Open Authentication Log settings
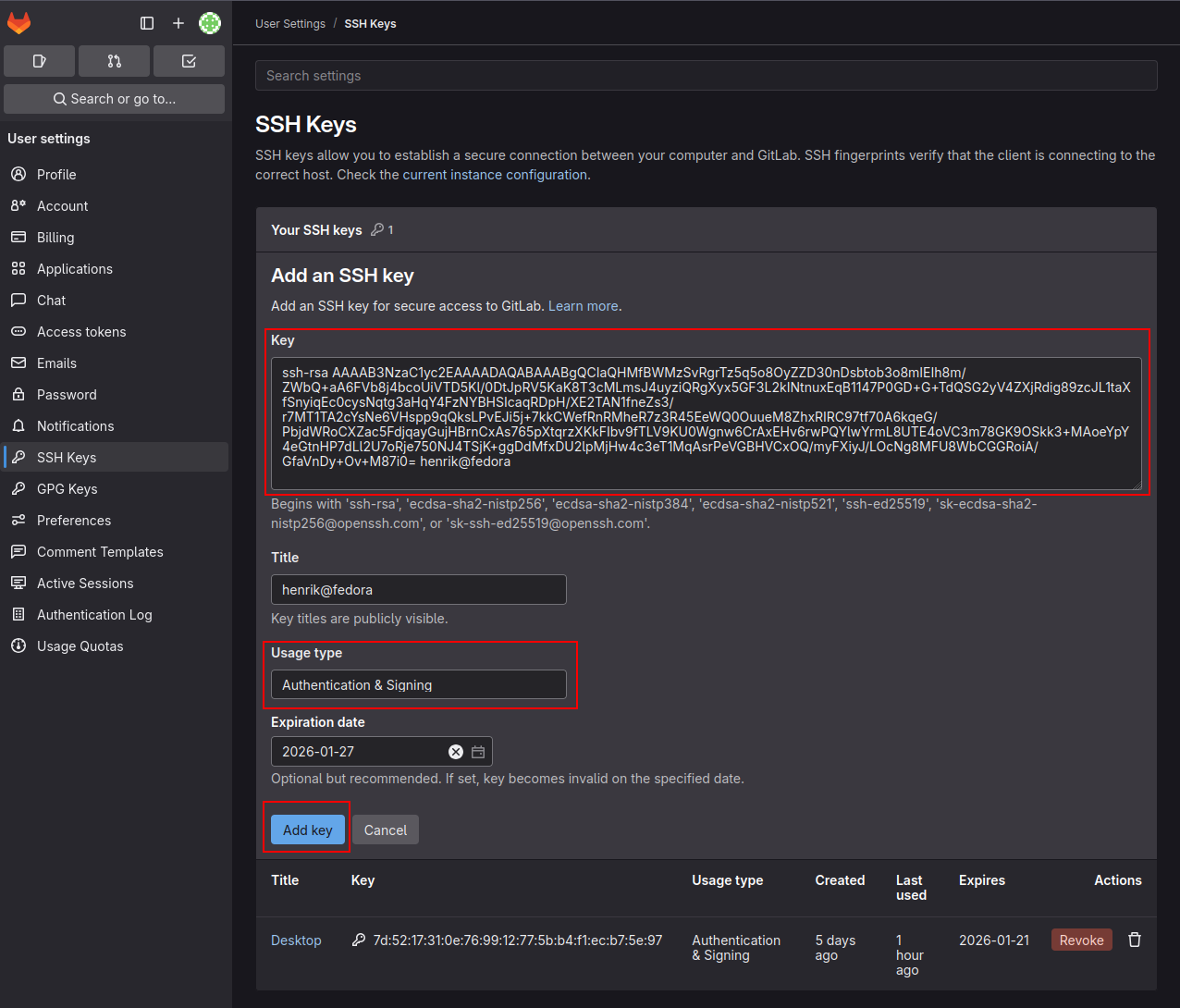1180x1008 pixels. pyautogui.click(x=116, y=614)
